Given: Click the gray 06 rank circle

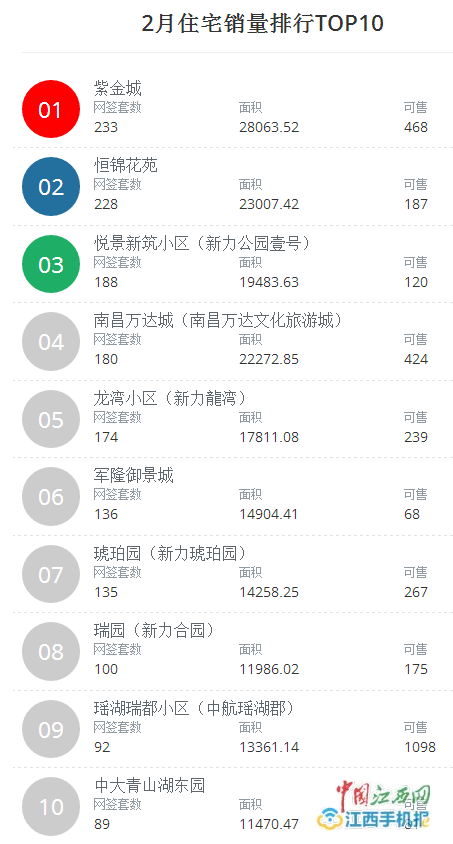Looking at the screenshot, I should pos(51,496).
